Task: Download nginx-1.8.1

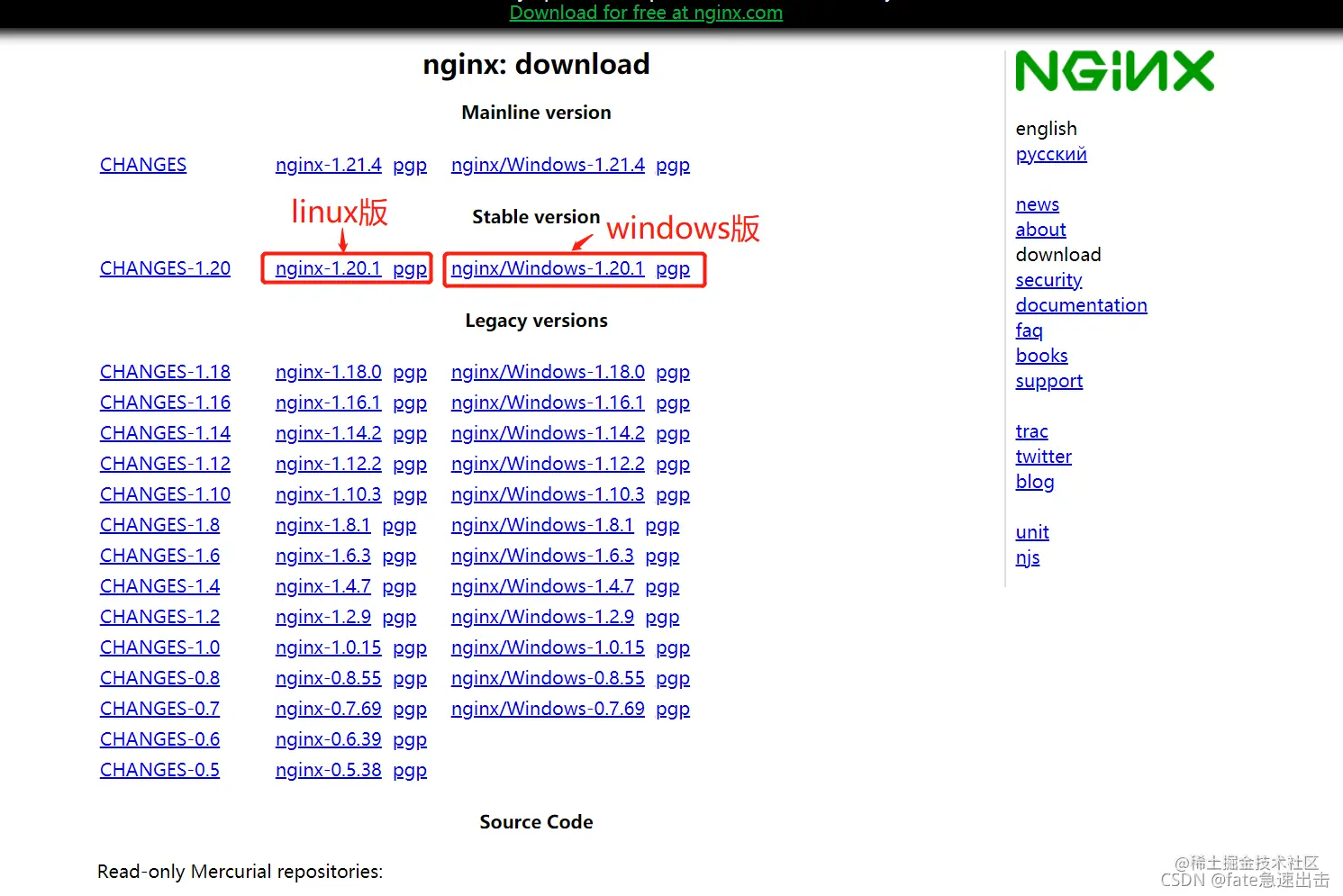Action: point(323,525)
